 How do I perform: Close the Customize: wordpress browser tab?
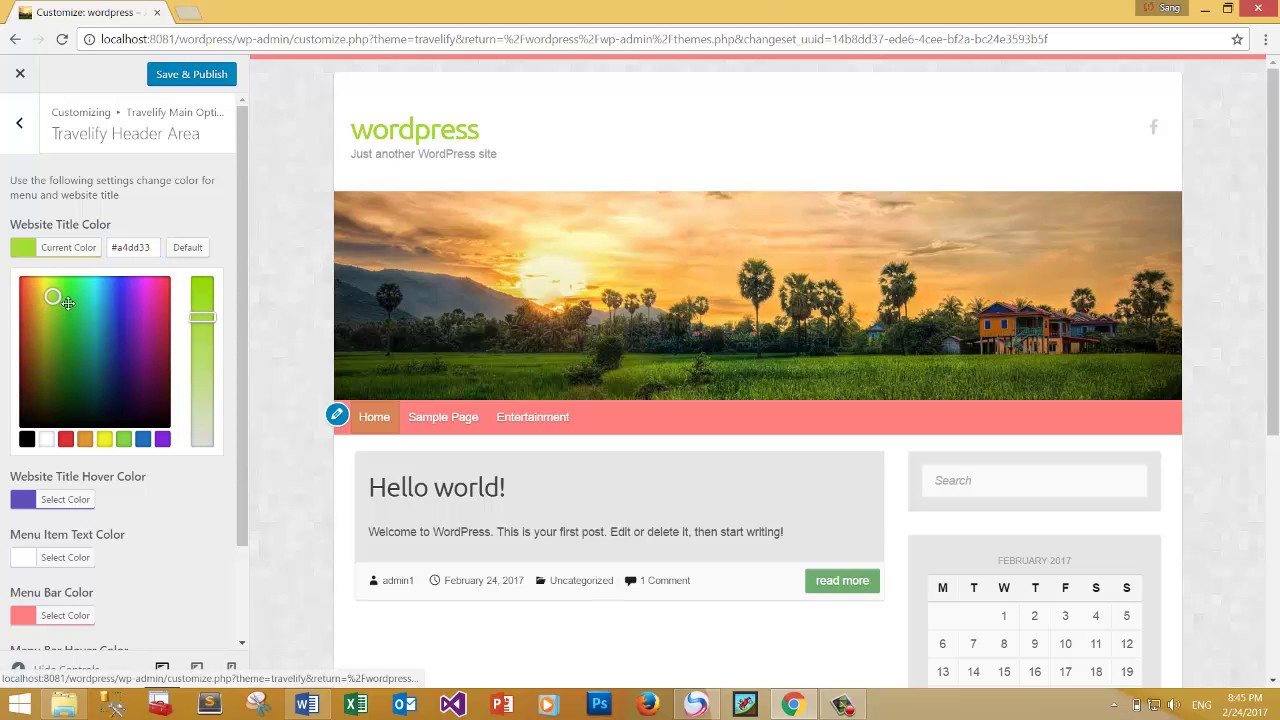[157, 12]
